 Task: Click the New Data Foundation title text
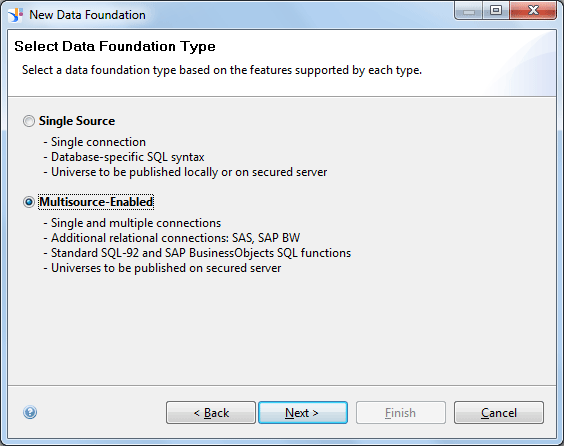point(87,15)
